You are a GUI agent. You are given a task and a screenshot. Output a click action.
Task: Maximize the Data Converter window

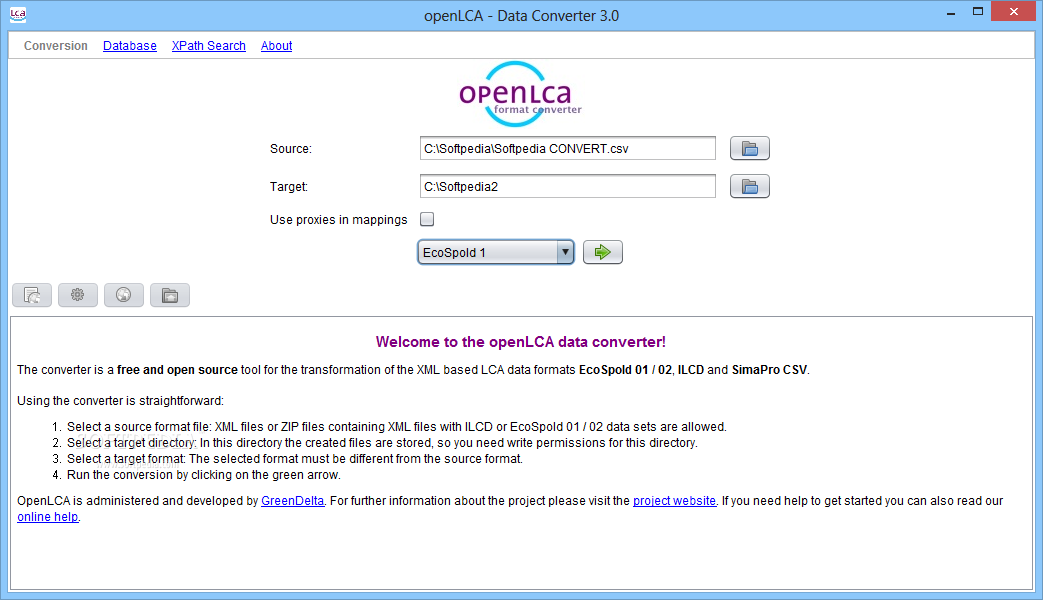(x=978, y=12)
